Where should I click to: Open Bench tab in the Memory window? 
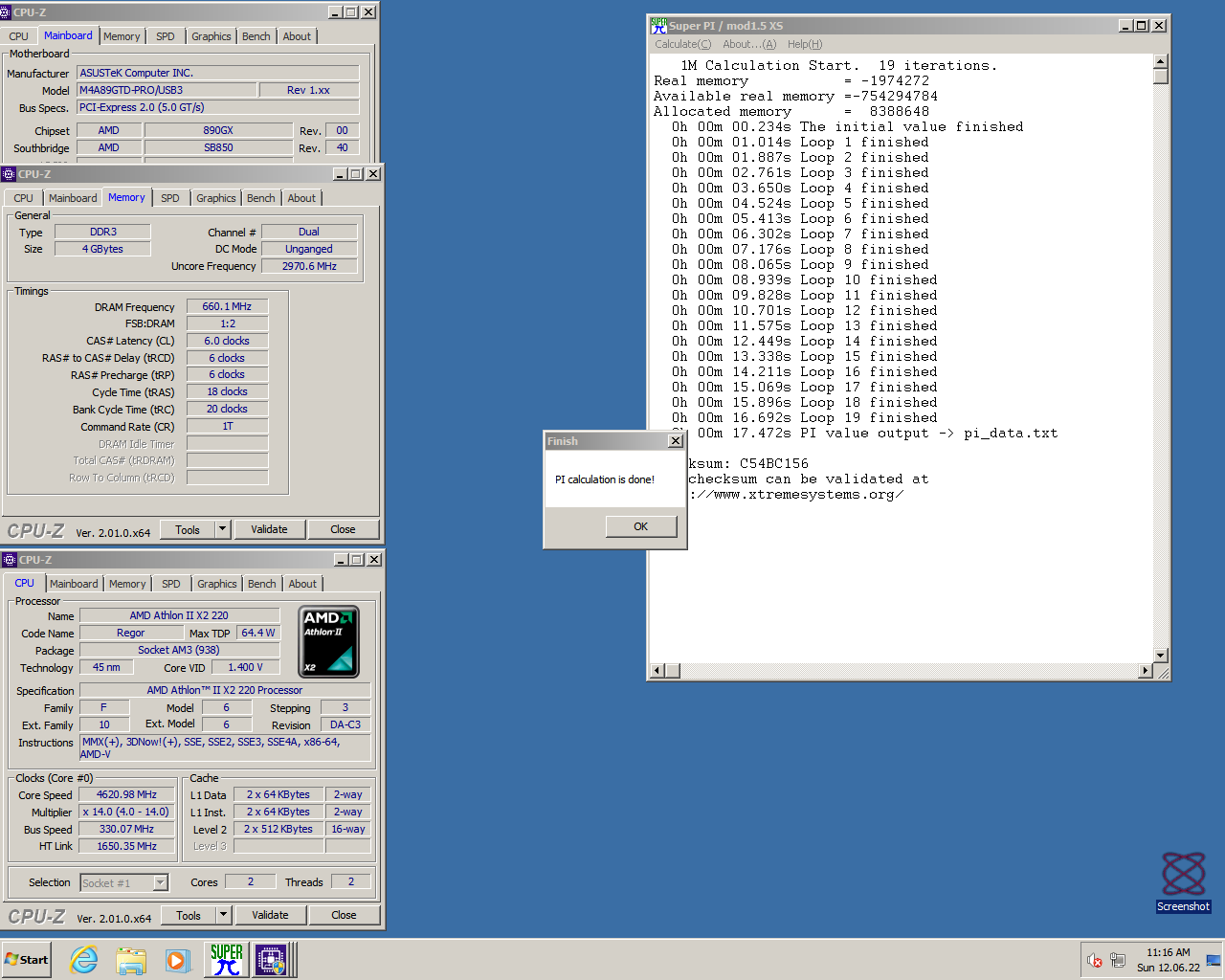261,198
